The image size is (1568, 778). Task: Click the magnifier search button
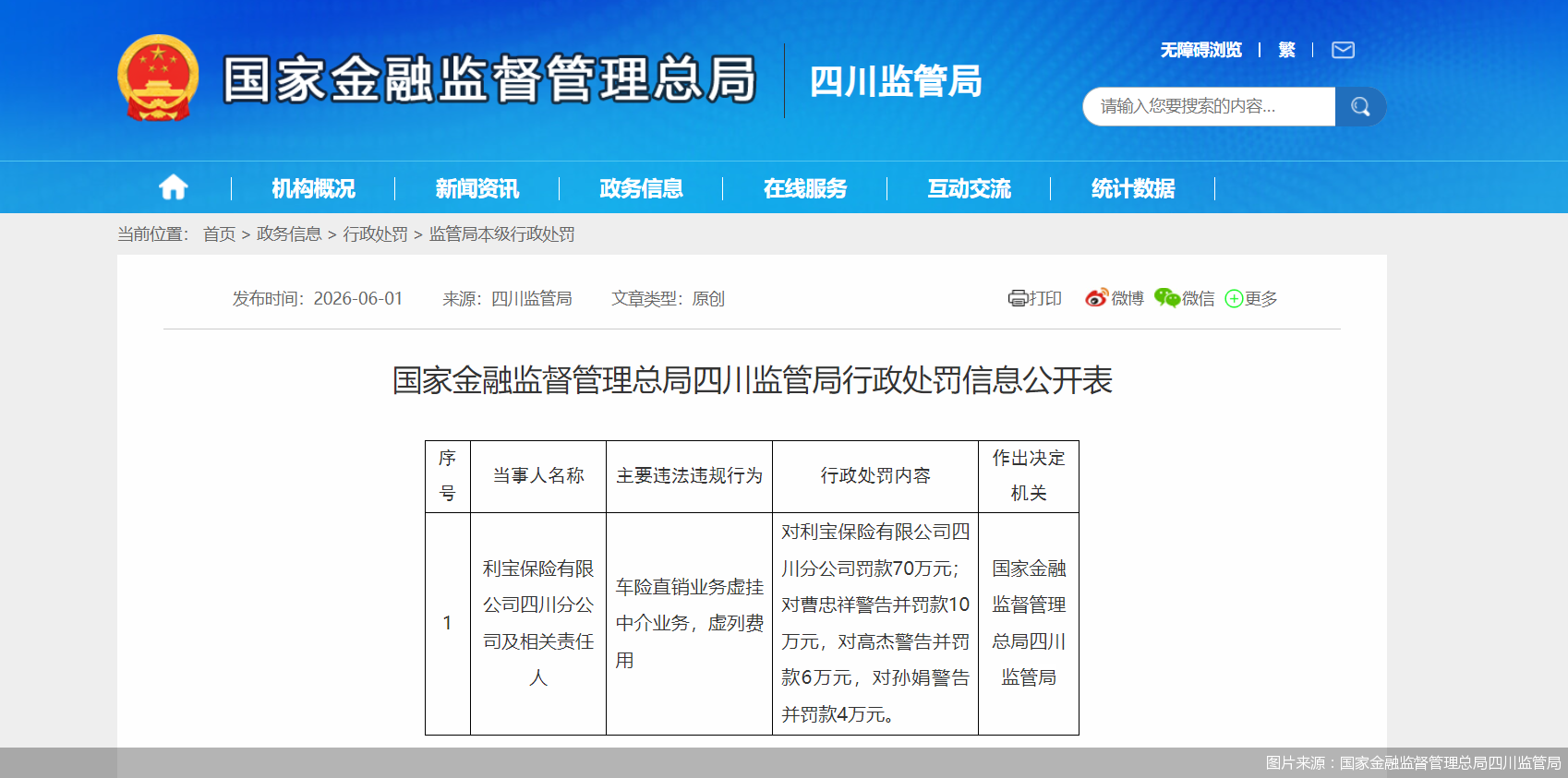pos(1360,107)
